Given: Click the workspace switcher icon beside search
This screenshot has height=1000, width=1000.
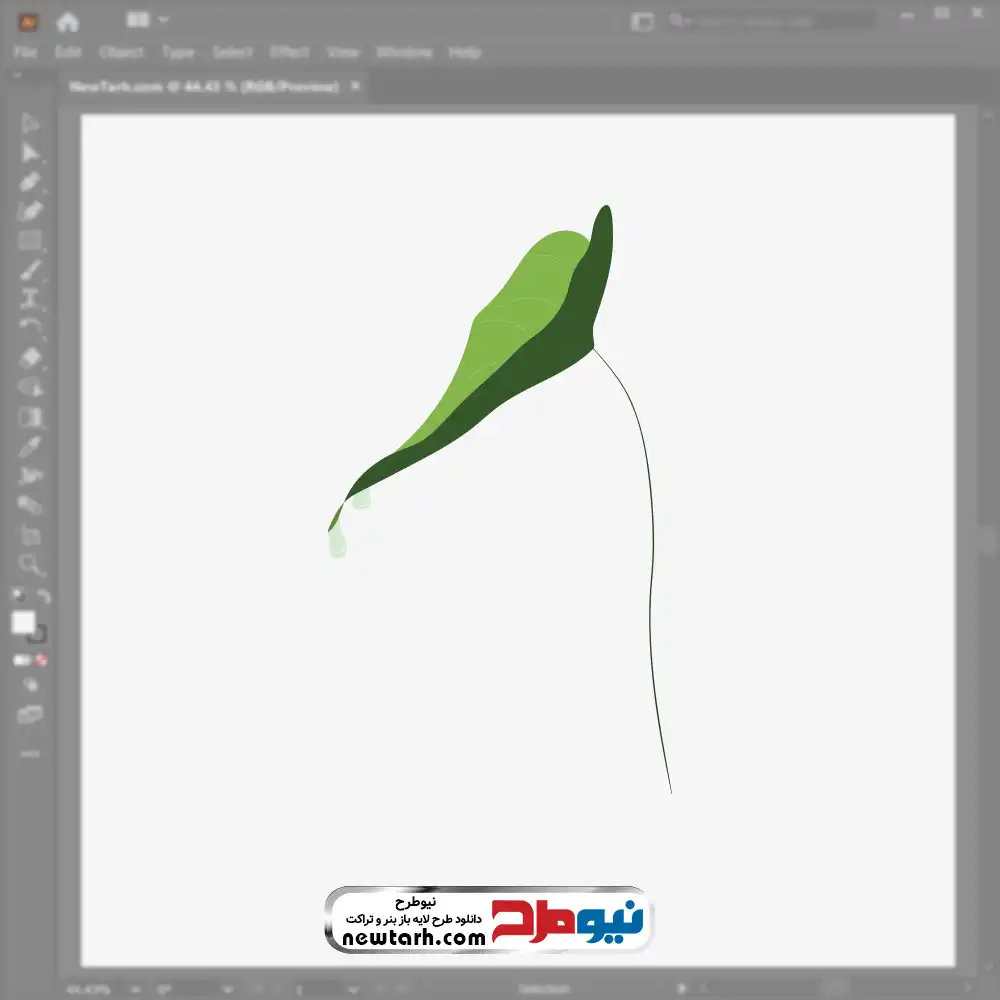Looking at the screenshot, I should [x=642, y=21].
